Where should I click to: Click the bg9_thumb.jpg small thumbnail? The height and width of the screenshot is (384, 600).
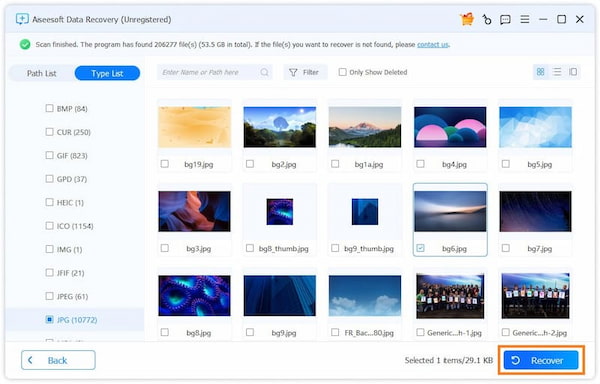tap(365, 212)
